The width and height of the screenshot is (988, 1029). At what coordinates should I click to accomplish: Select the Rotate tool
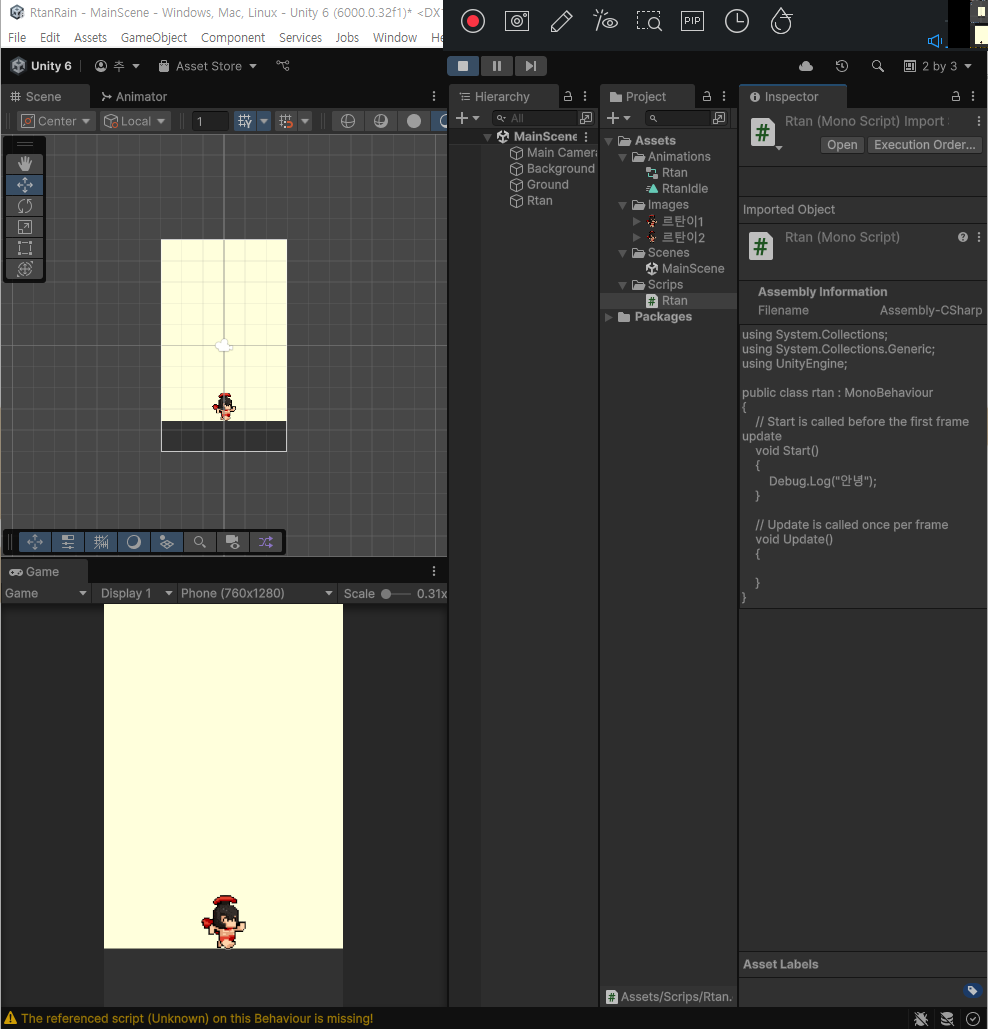[25, 206]
